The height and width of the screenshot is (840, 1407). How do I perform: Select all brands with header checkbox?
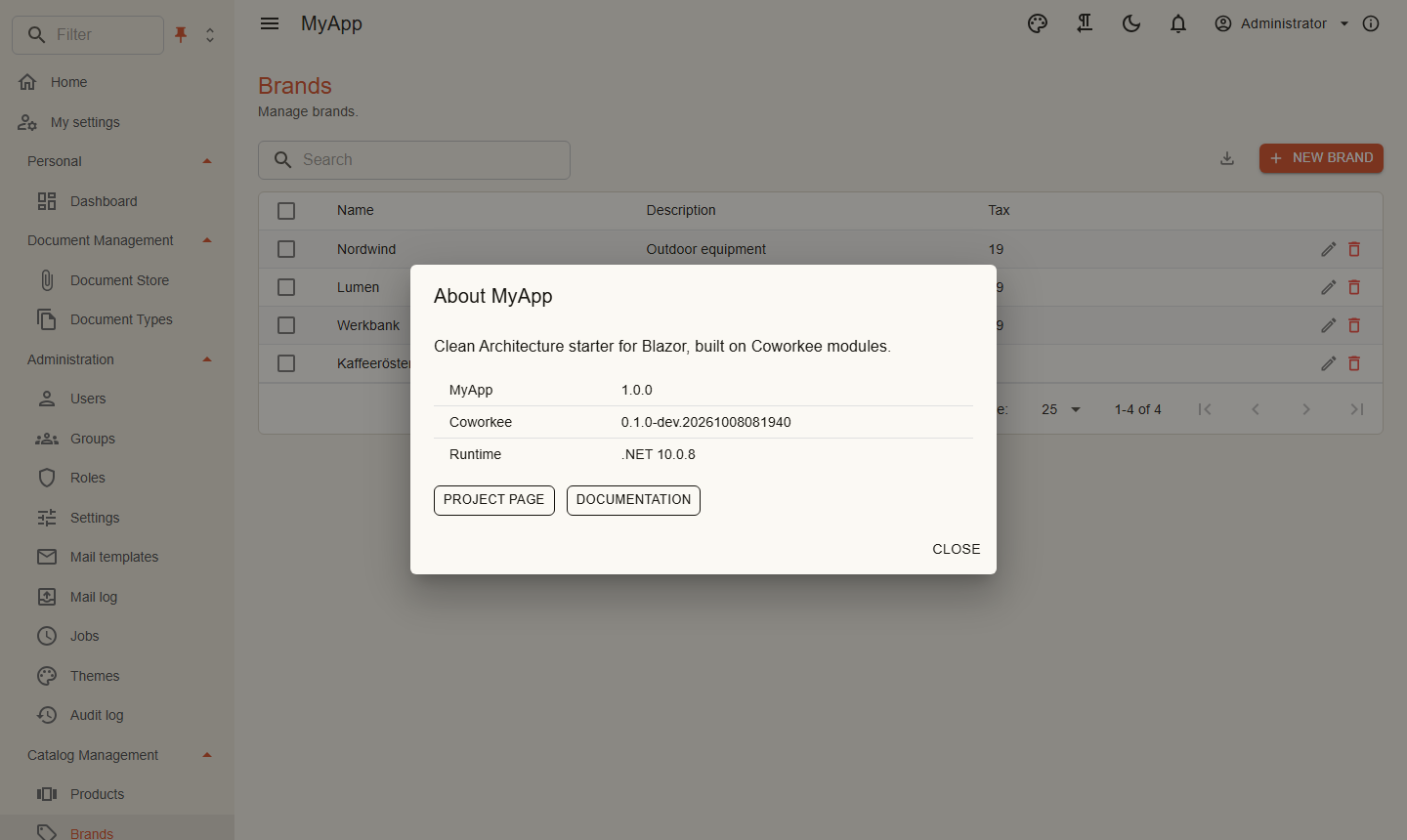coord(286,211)
